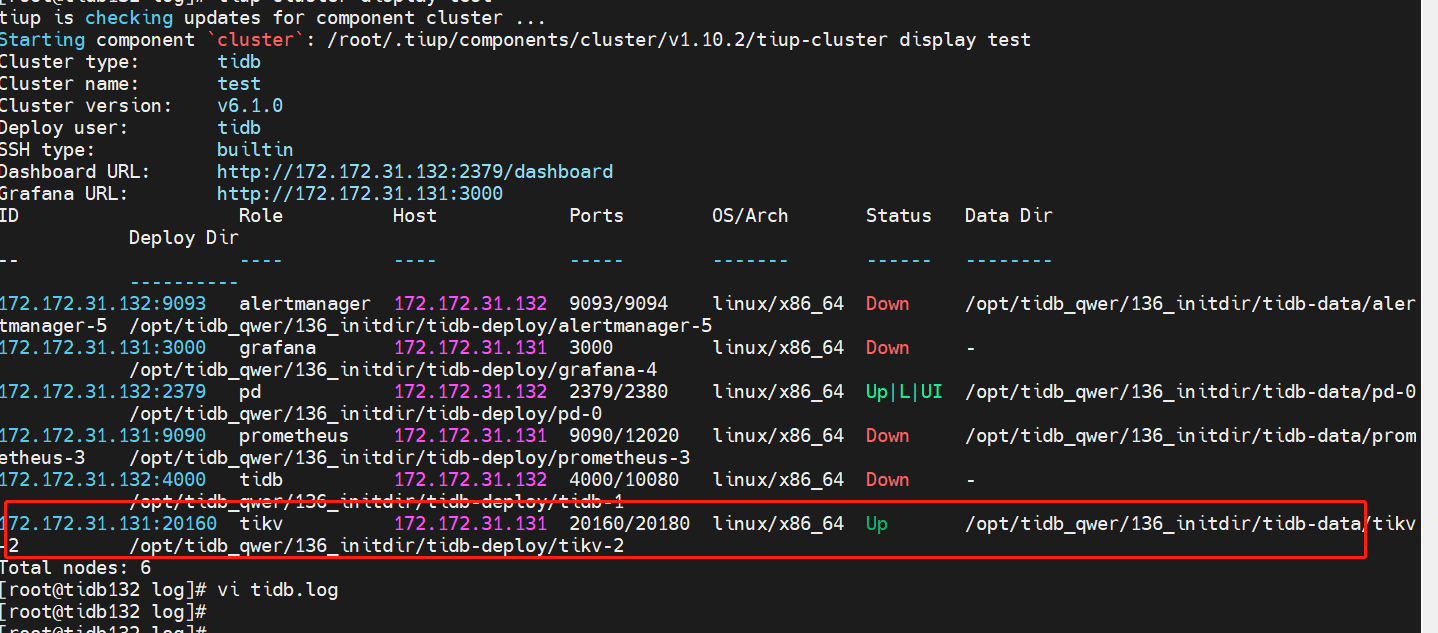This screenshot has height=633, width=1438.
Task: Click the Up status of tikv
Action: (x=876, y=524)
